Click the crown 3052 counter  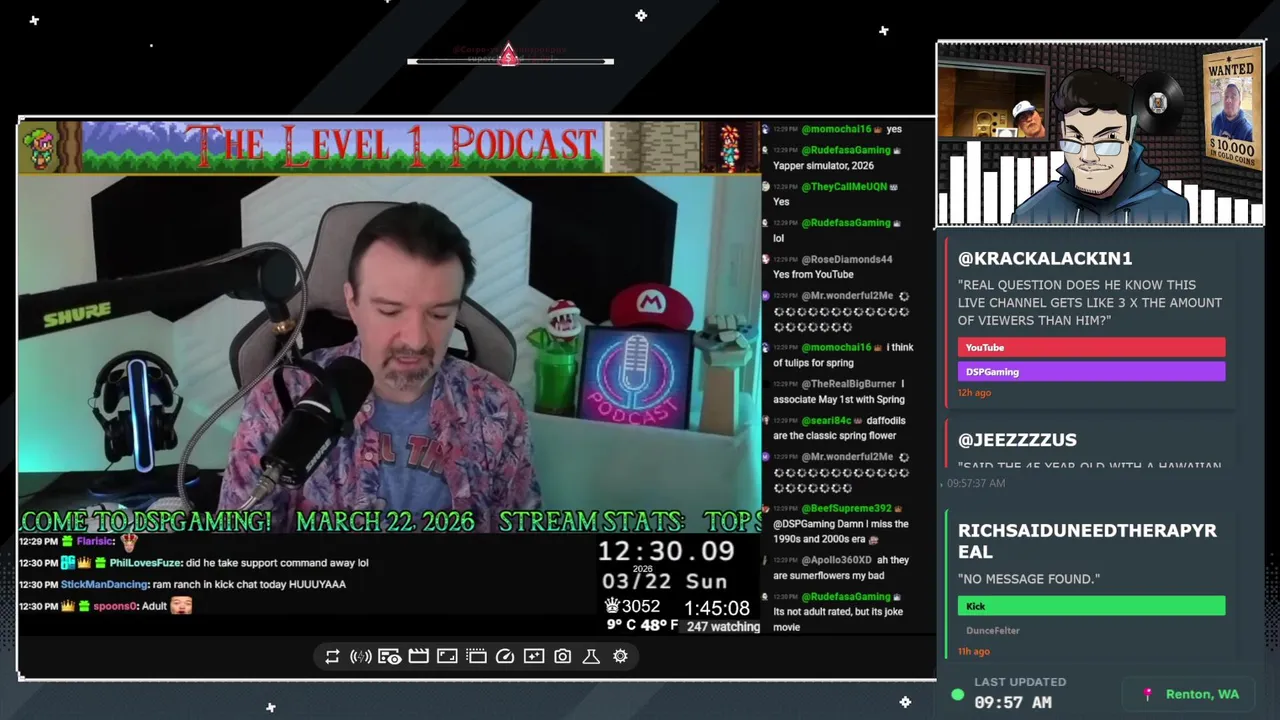coord(632,606)
